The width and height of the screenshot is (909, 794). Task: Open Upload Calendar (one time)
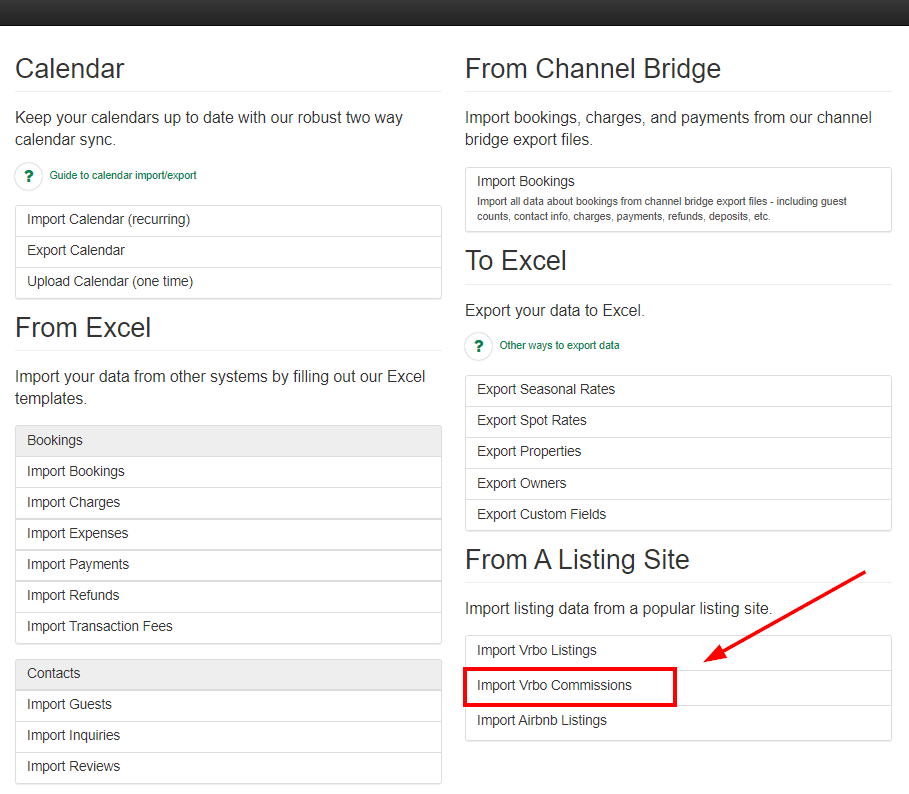[110, 282]
